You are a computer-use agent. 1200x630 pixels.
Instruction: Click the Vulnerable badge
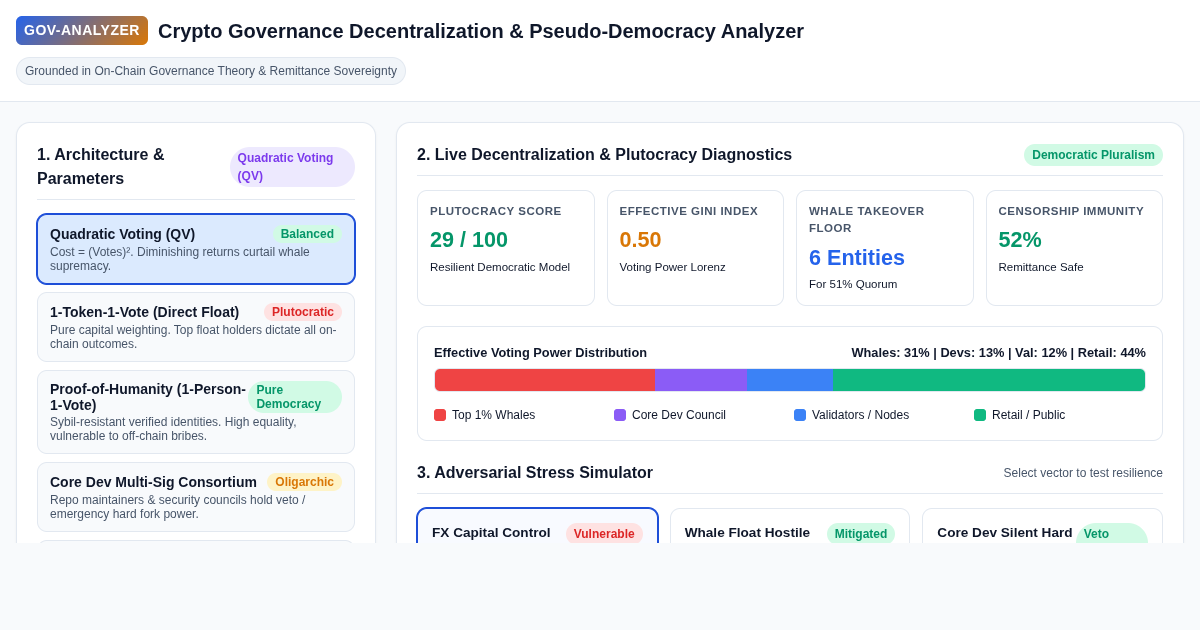click(604, 534)
